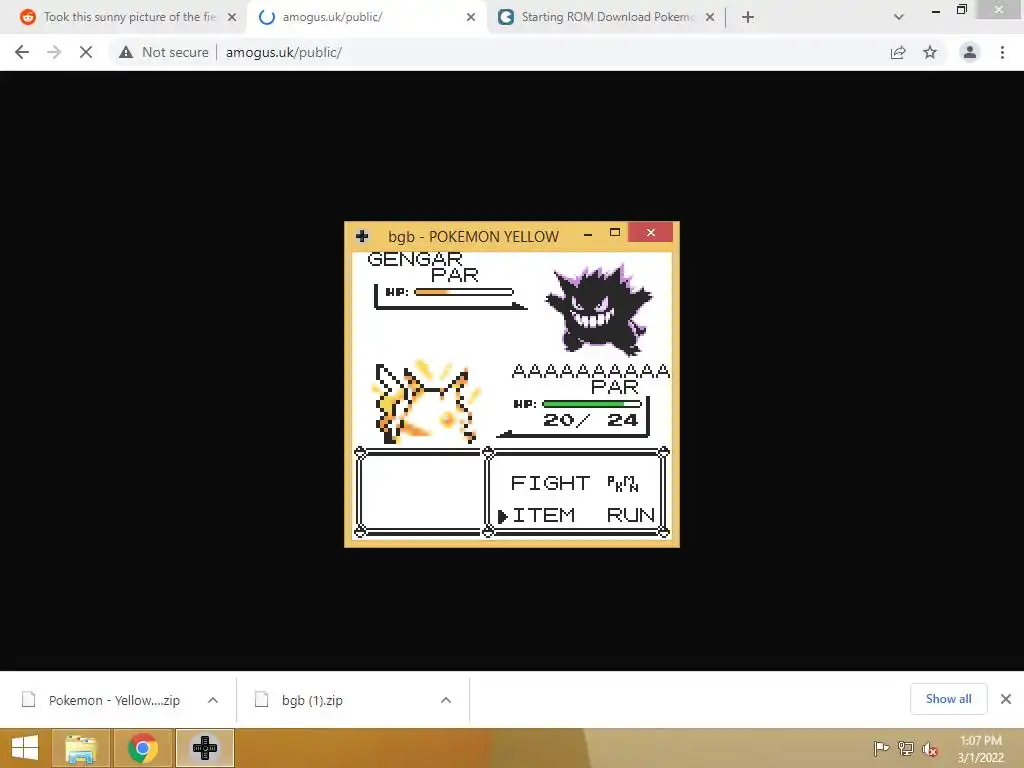Click the player's green HP bar
Viewport: 1024px width, 768px height.
(x=592, y=404)
